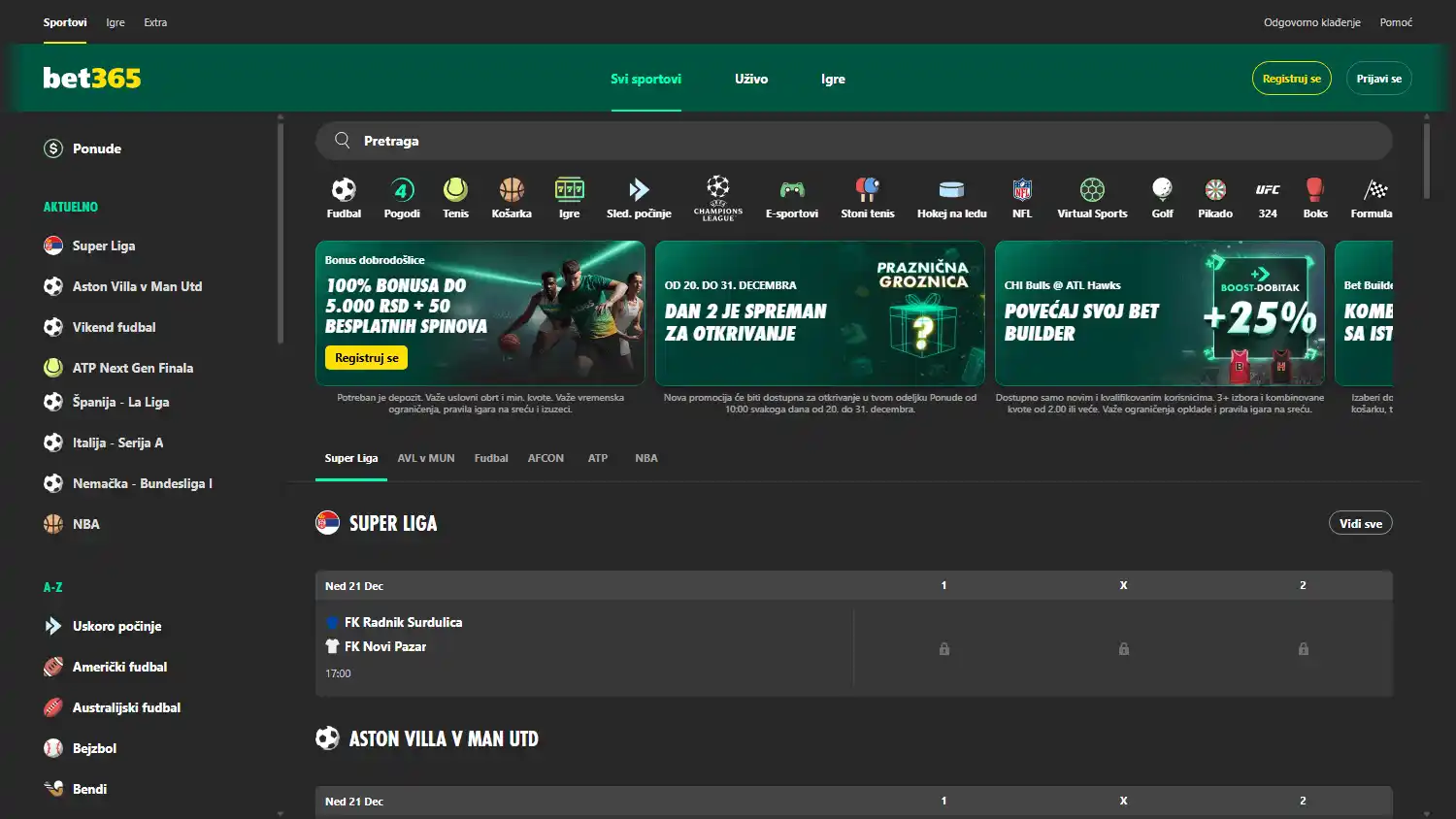
Task: Open the Champions League icon
Action: [x=718, y=198]
